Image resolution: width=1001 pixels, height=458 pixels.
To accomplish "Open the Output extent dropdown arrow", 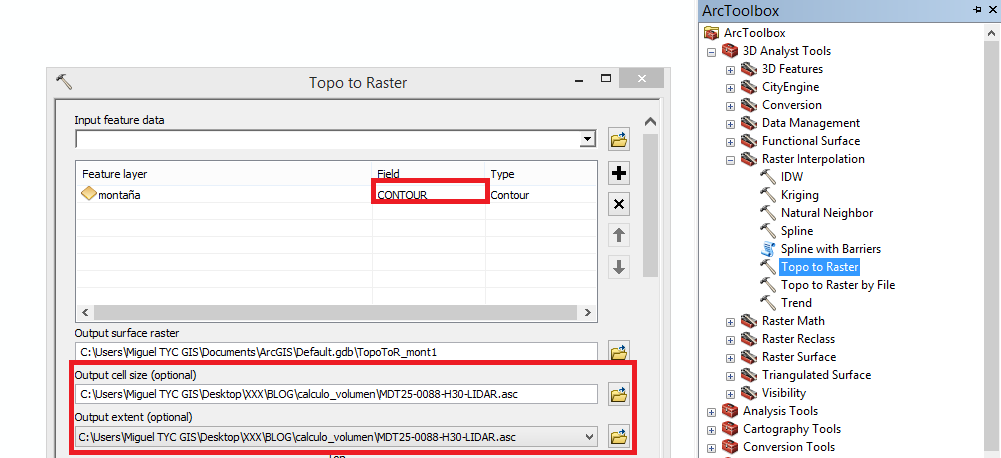I will (x=588, y=436).
